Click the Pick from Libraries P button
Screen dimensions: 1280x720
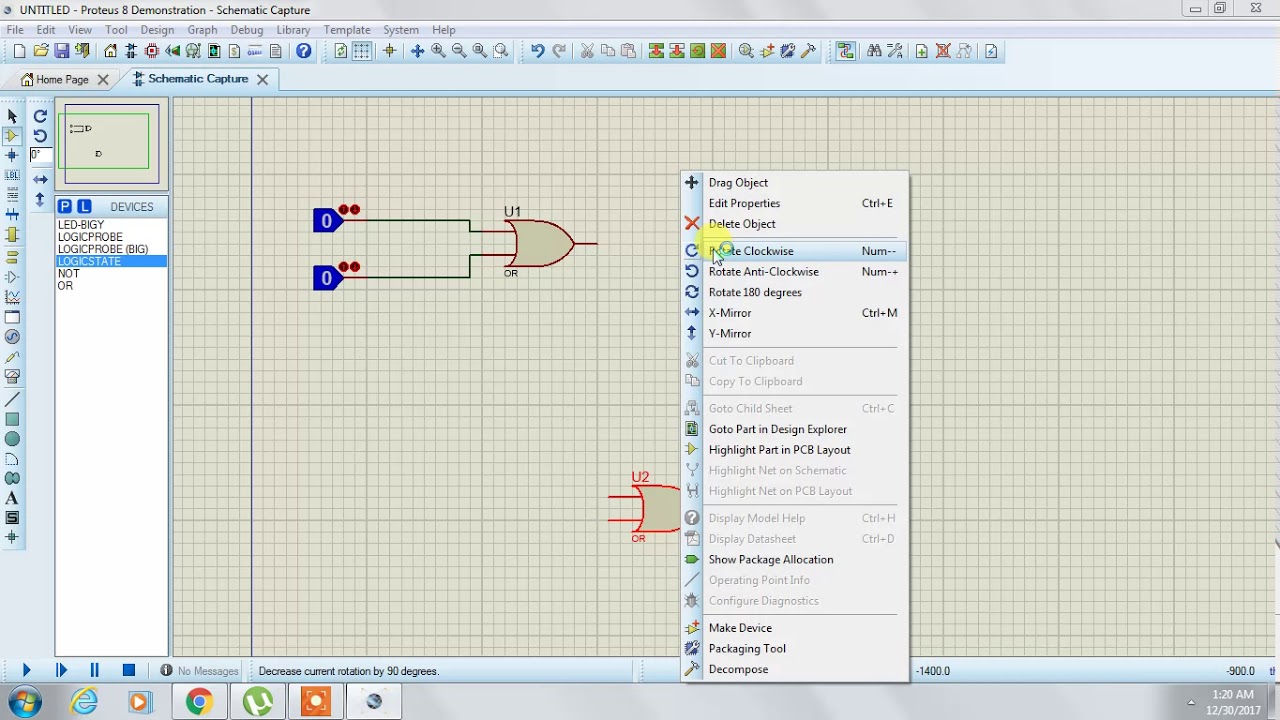tap(65, 206)
